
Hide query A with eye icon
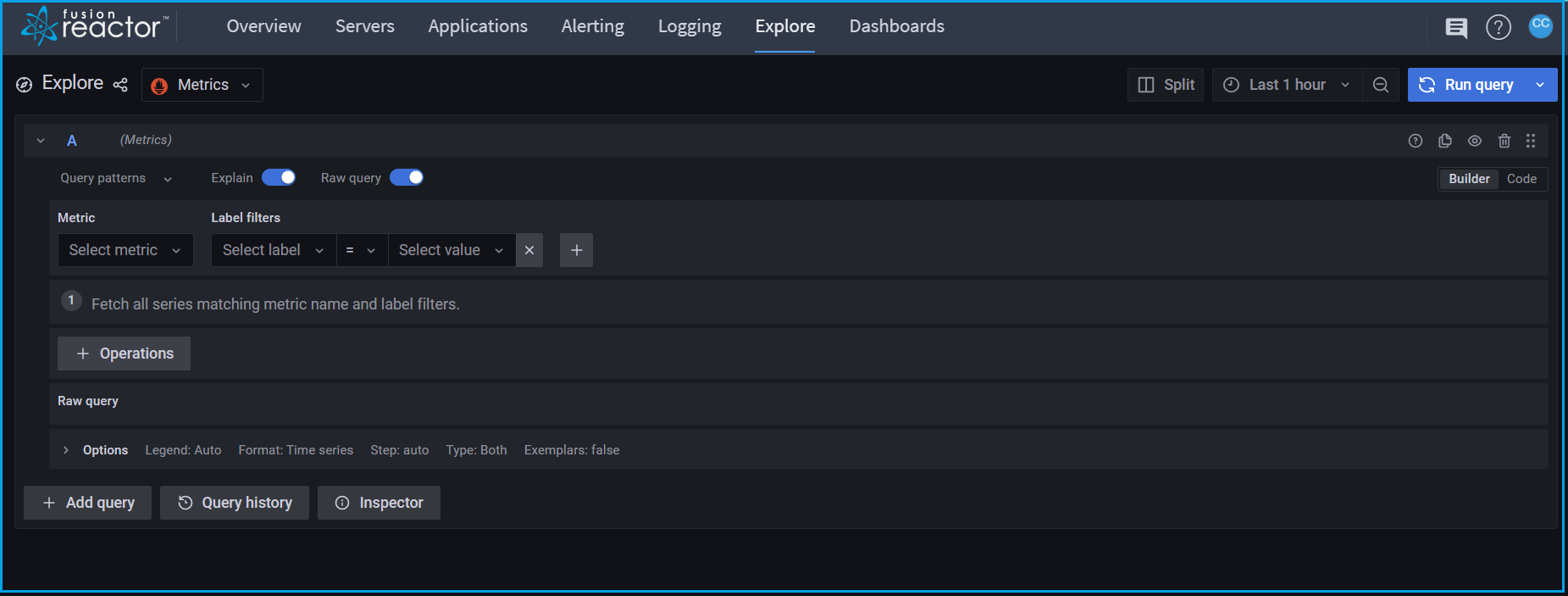click(x=1475, y=141)
